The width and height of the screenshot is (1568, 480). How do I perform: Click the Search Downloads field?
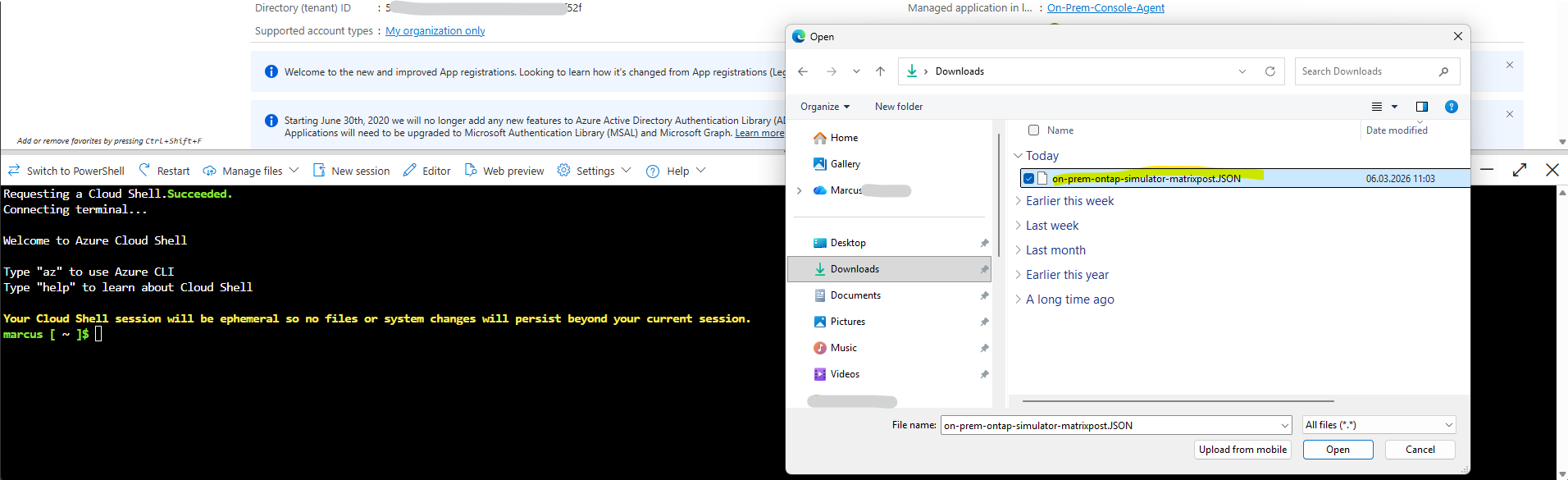pos(1377,71)
